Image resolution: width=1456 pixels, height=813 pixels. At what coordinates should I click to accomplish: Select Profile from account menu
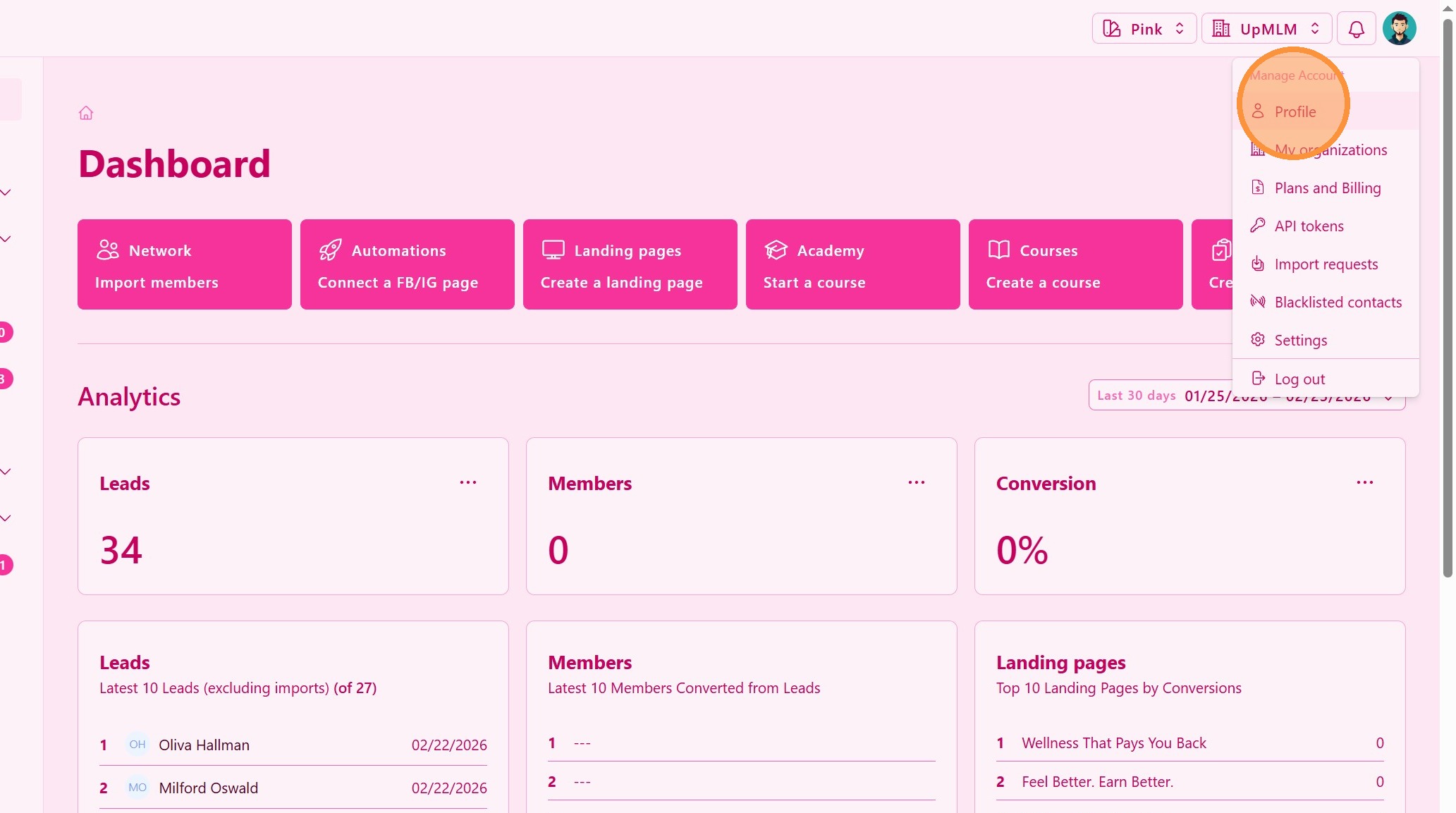click(1295, 111)
